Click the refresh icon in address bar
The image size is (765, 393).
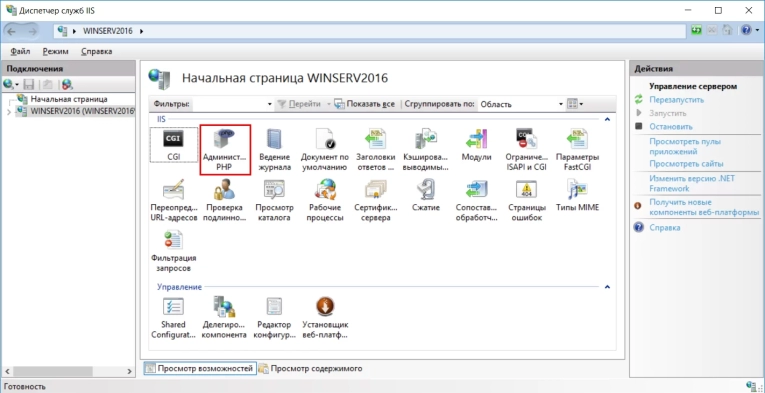[x=696, y=30]
